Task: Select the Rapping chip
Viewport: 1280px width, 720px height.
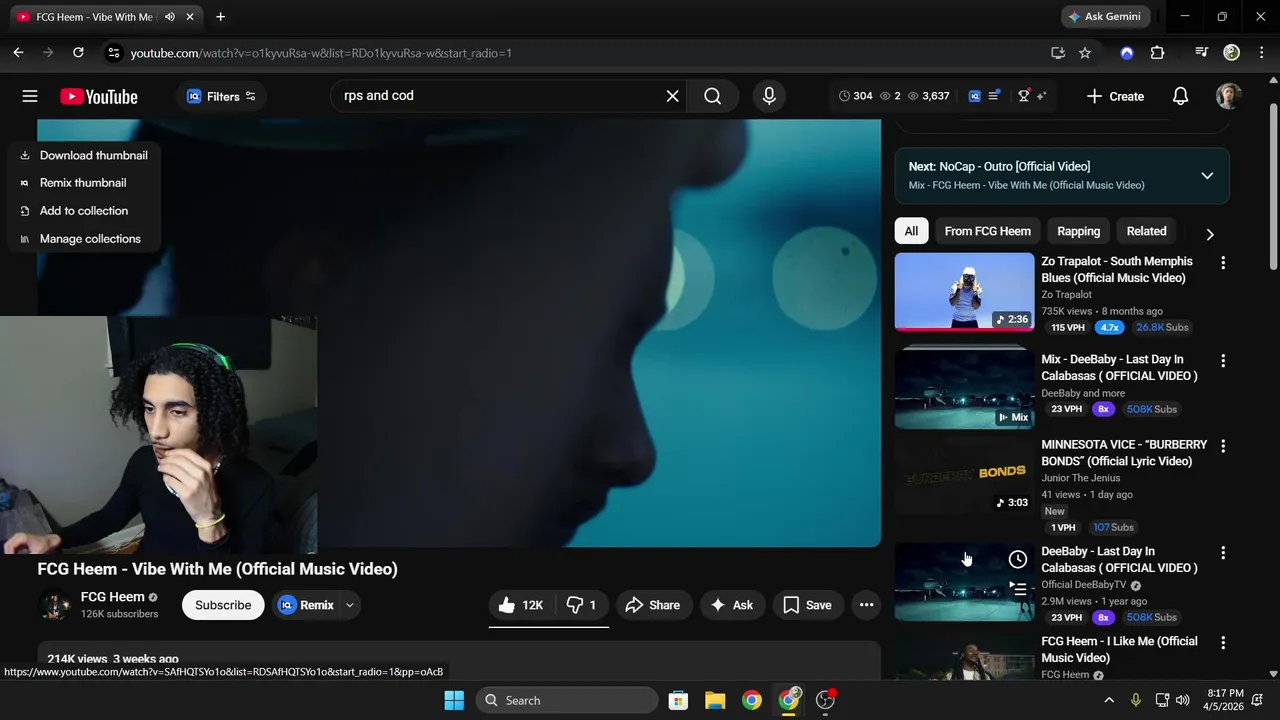Action: (1078, 231)
